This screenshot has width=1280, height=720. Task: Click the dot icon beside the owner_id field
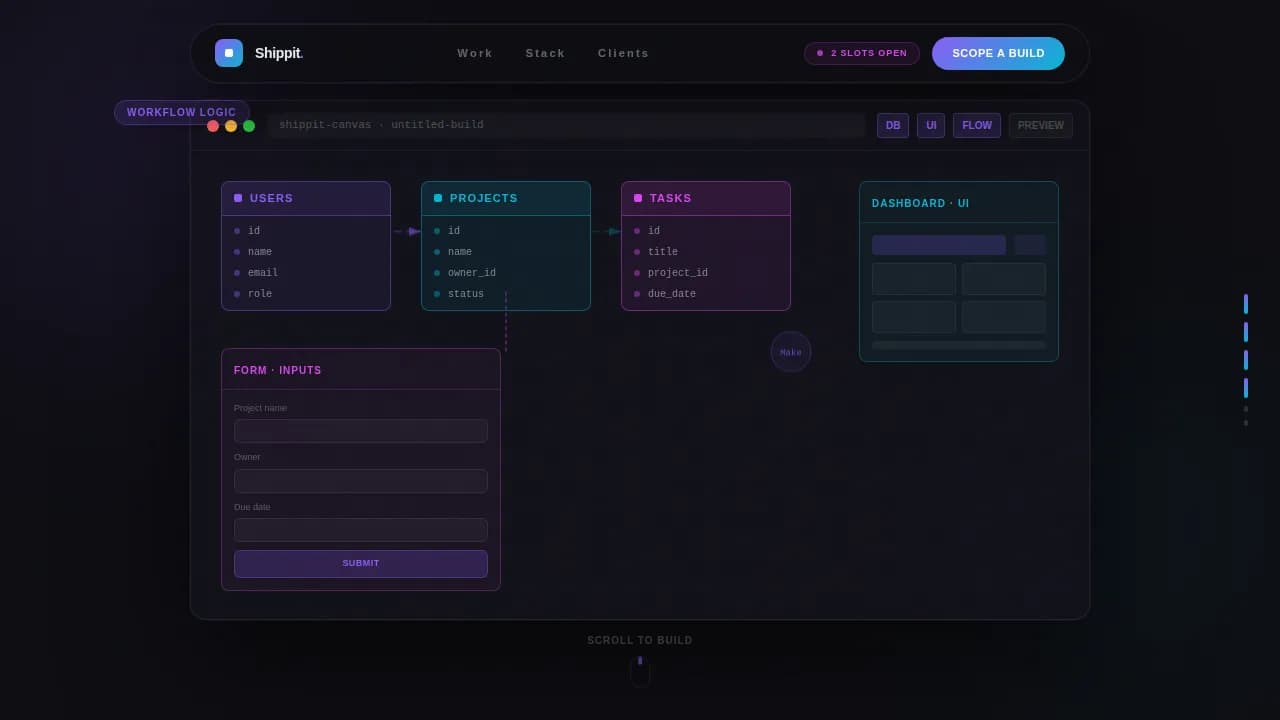437,272
